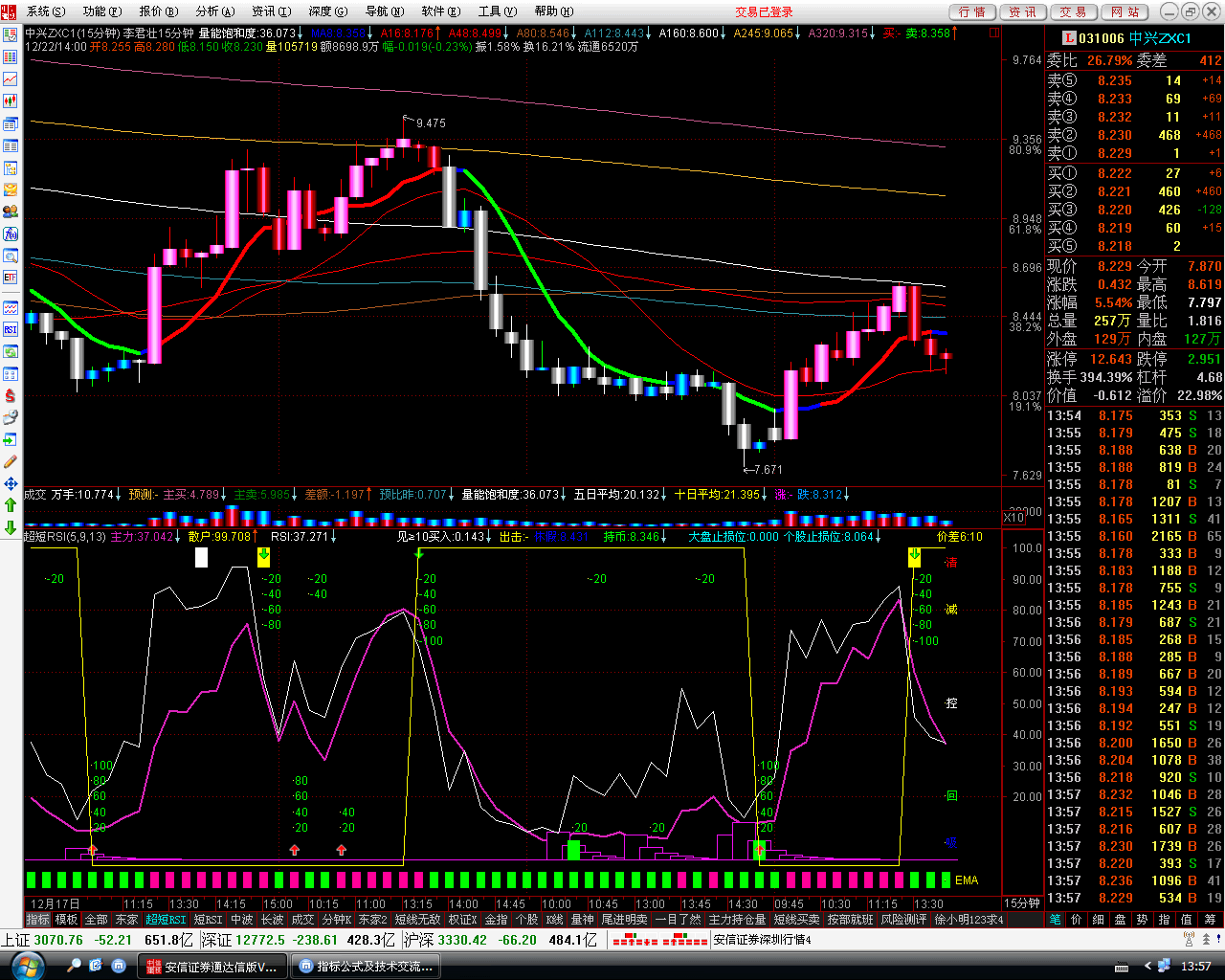Open the 功能(F) menu
Screen dimensions: 1225x980
[101, 11]
